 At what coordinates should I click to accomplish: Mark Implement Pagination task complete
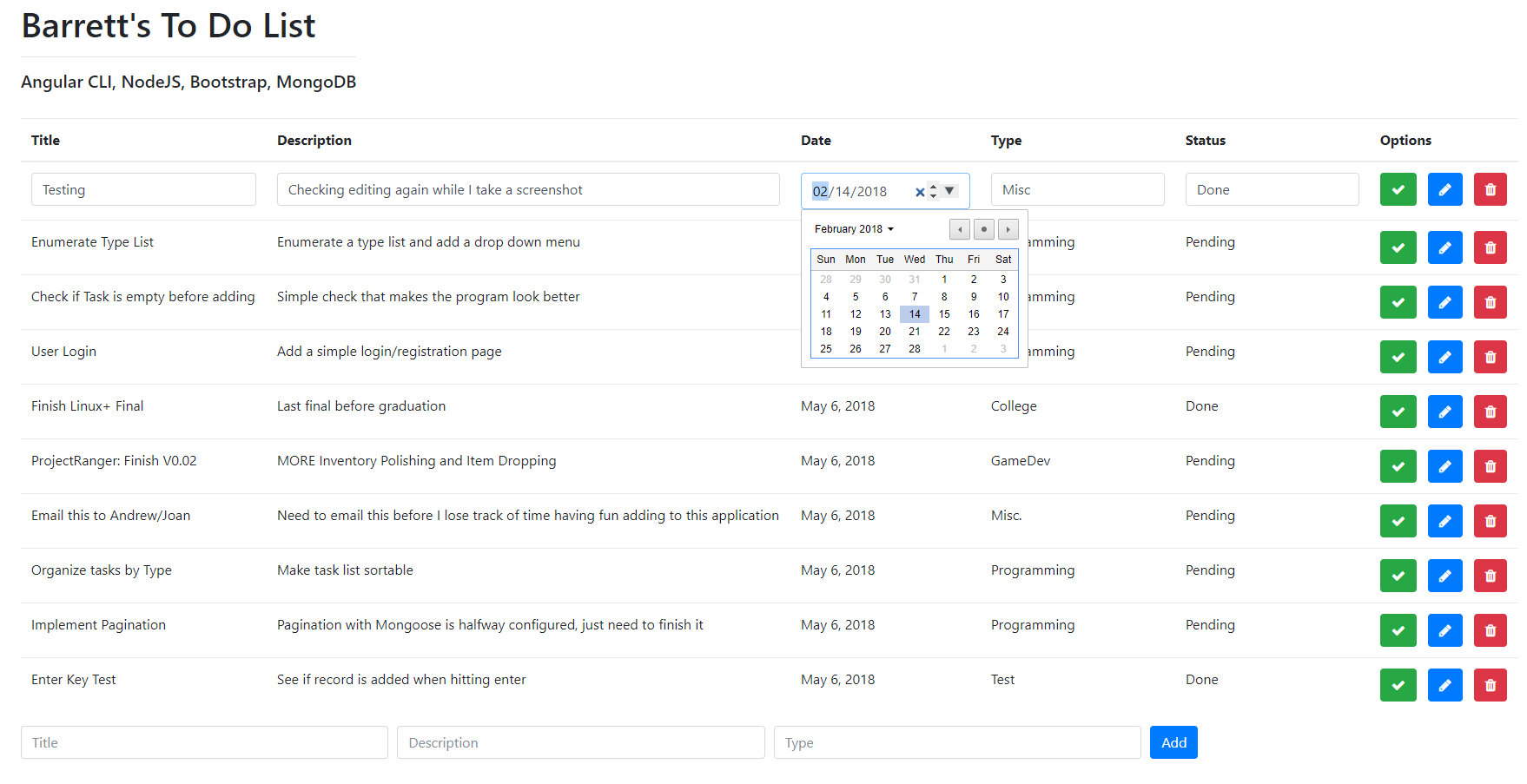[x=1398, y=630]
